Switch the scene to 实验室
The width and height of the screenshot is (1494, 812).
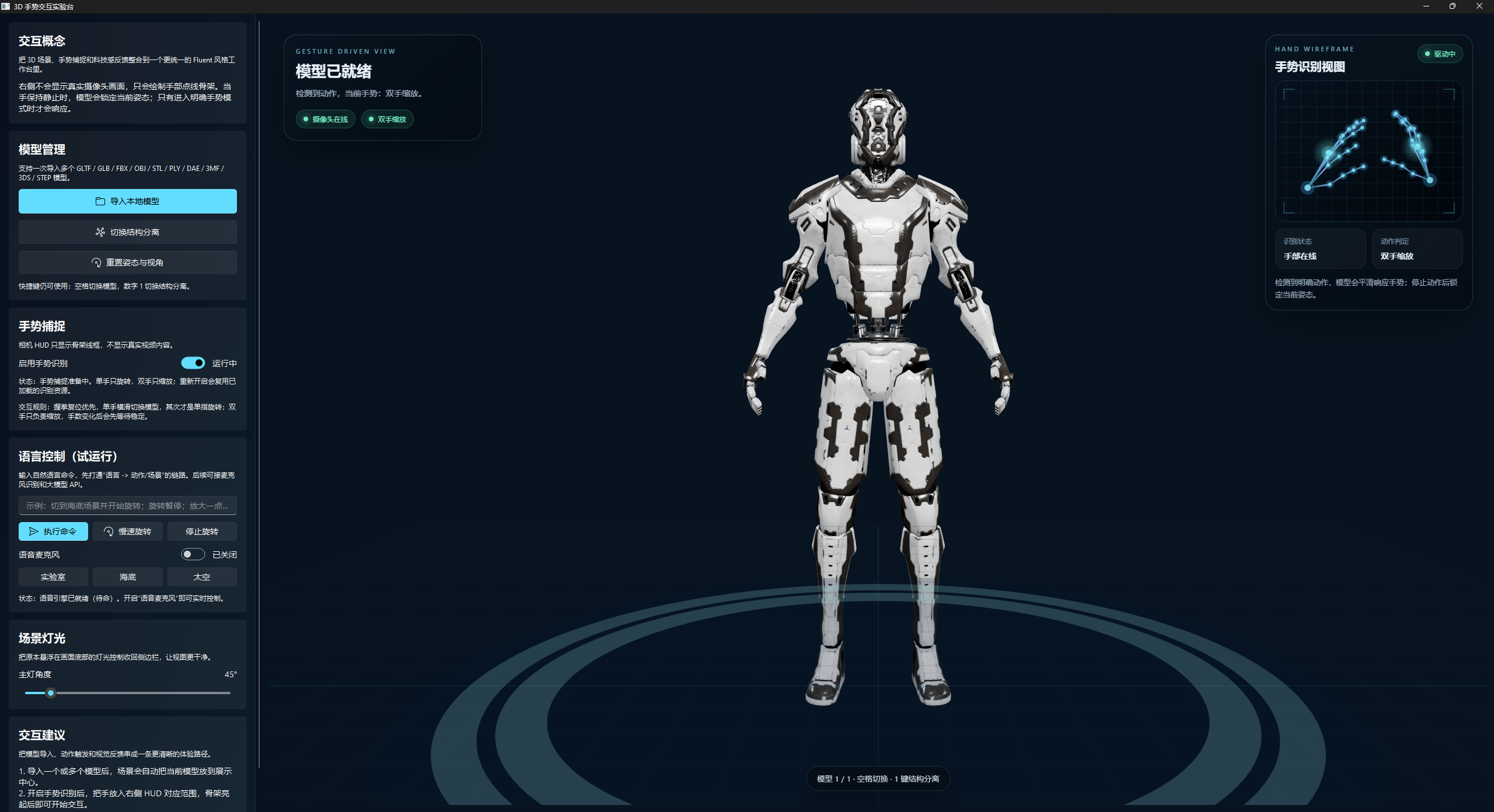point(53,577)
